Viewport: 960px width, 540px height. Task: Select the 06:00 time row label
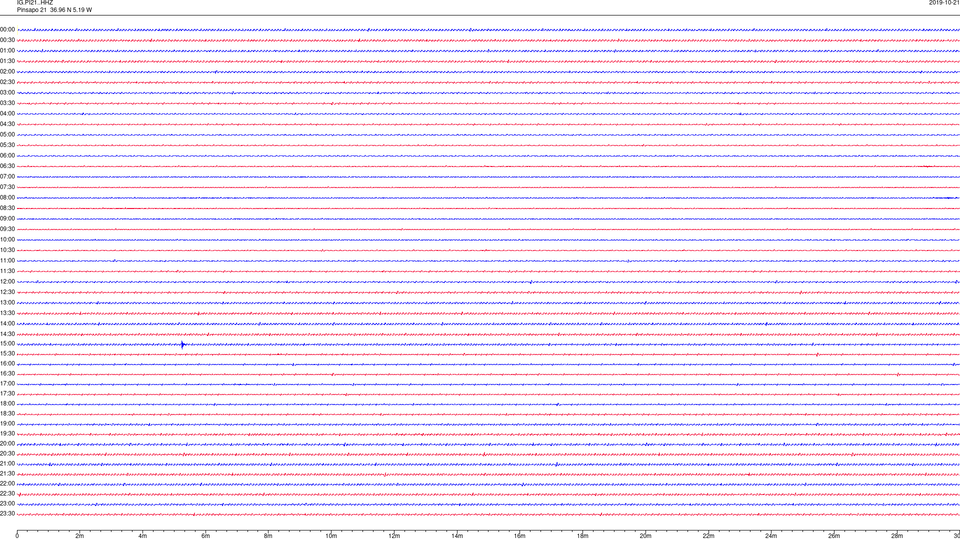point(7,156)
